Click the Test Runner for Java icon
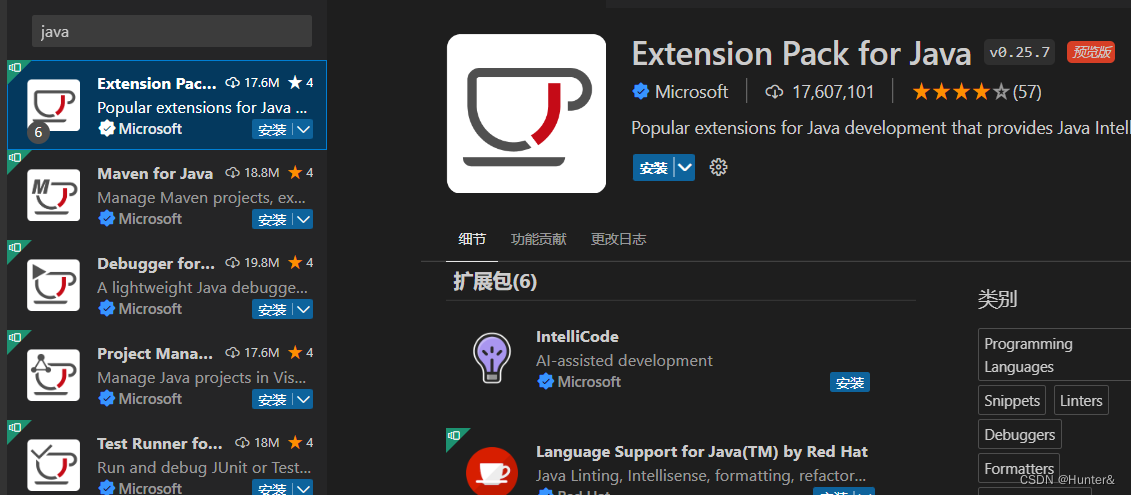 53,465
